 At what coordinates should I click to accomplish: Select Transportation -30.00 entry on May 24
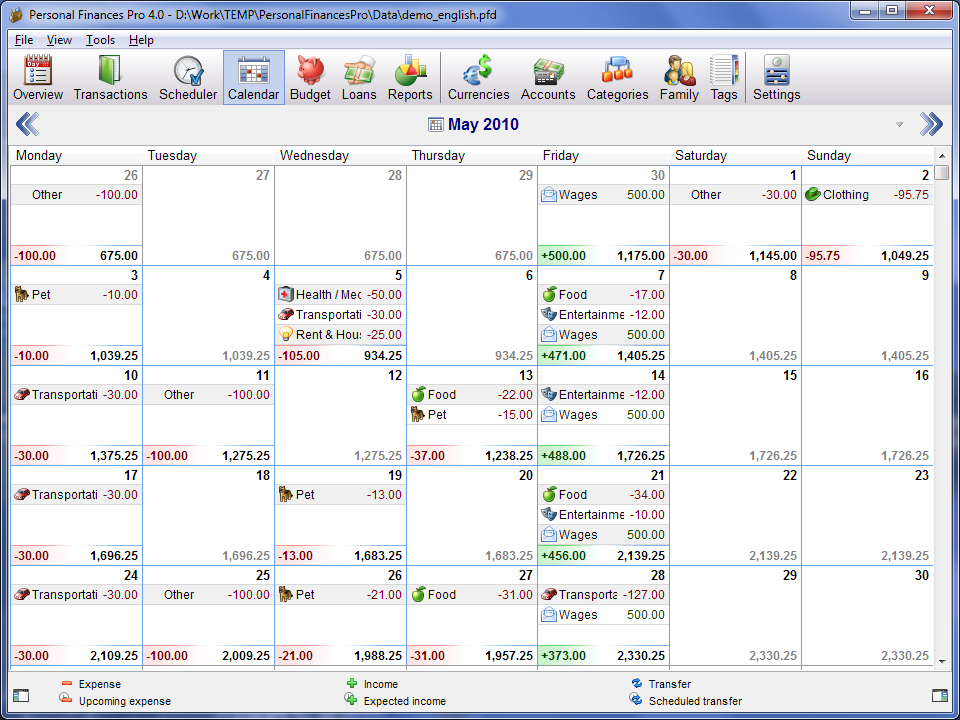[77, 594]
